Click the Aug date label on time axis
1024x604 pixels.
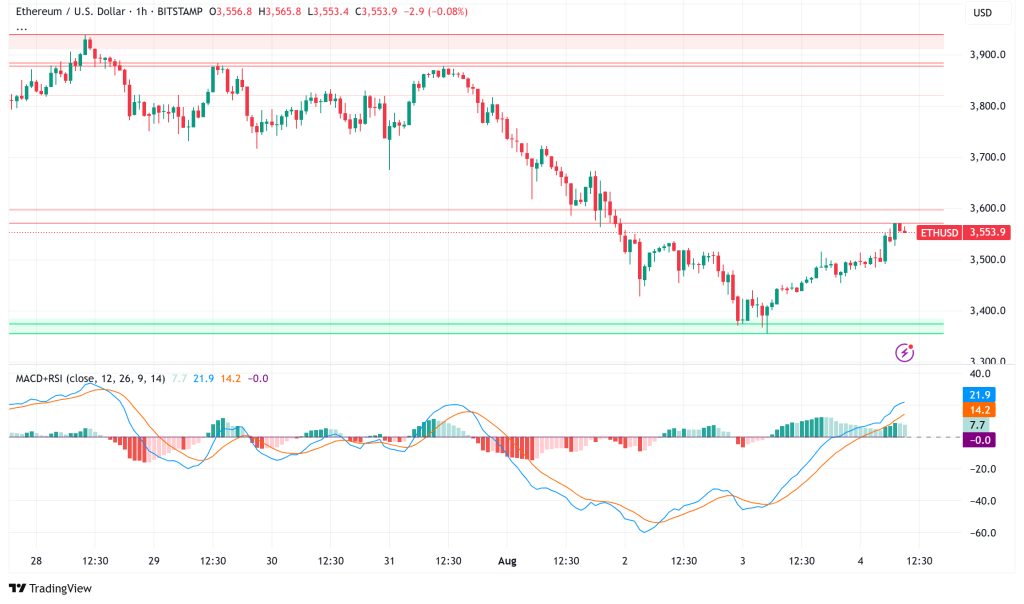click(x=507, y=561)
